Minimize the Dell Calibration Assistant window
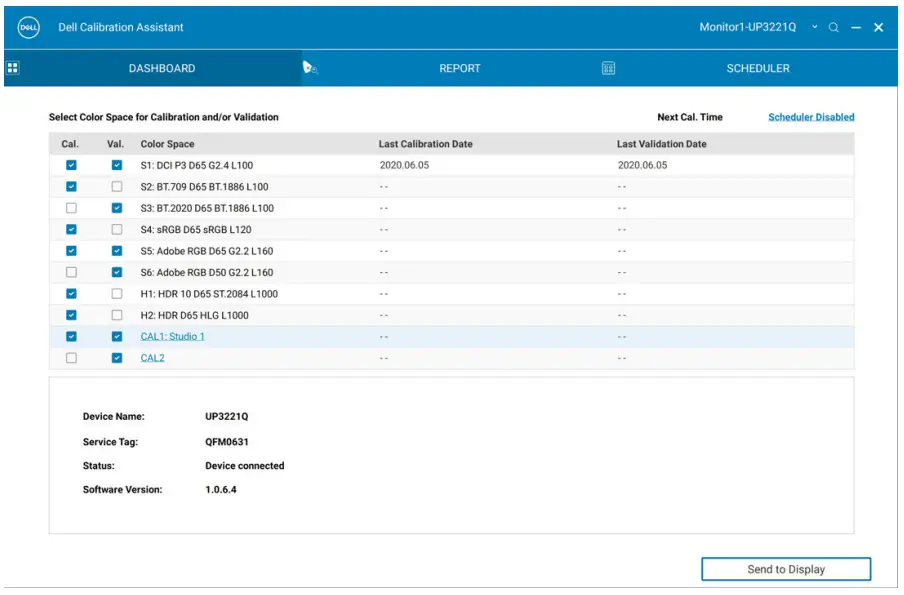904x595 pixels. coord(856,28)
